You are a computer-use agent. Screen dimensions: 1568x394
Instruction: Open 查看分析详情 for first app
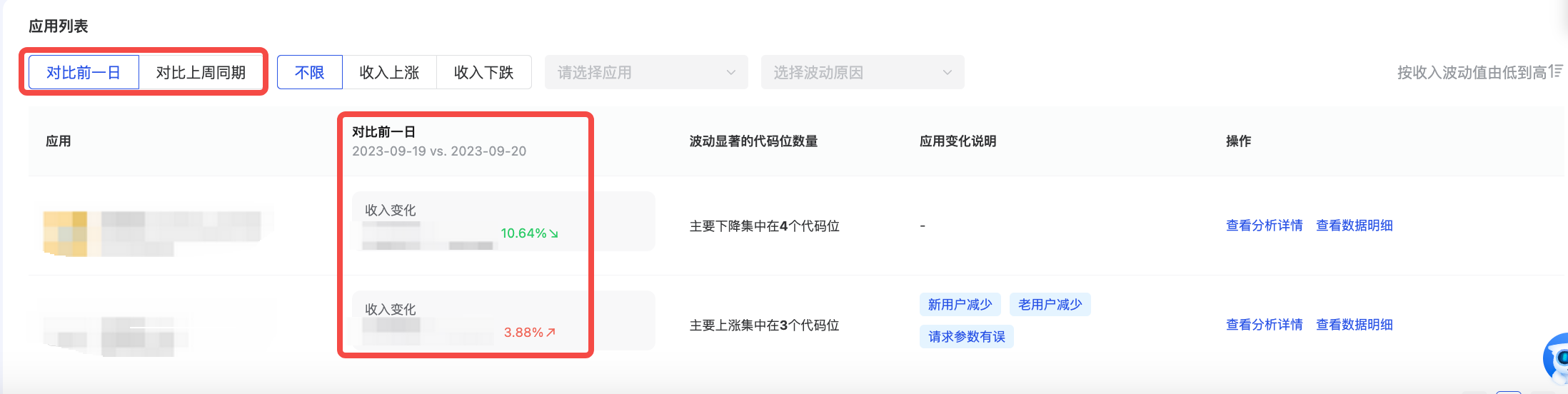[x=1264, y=226]
